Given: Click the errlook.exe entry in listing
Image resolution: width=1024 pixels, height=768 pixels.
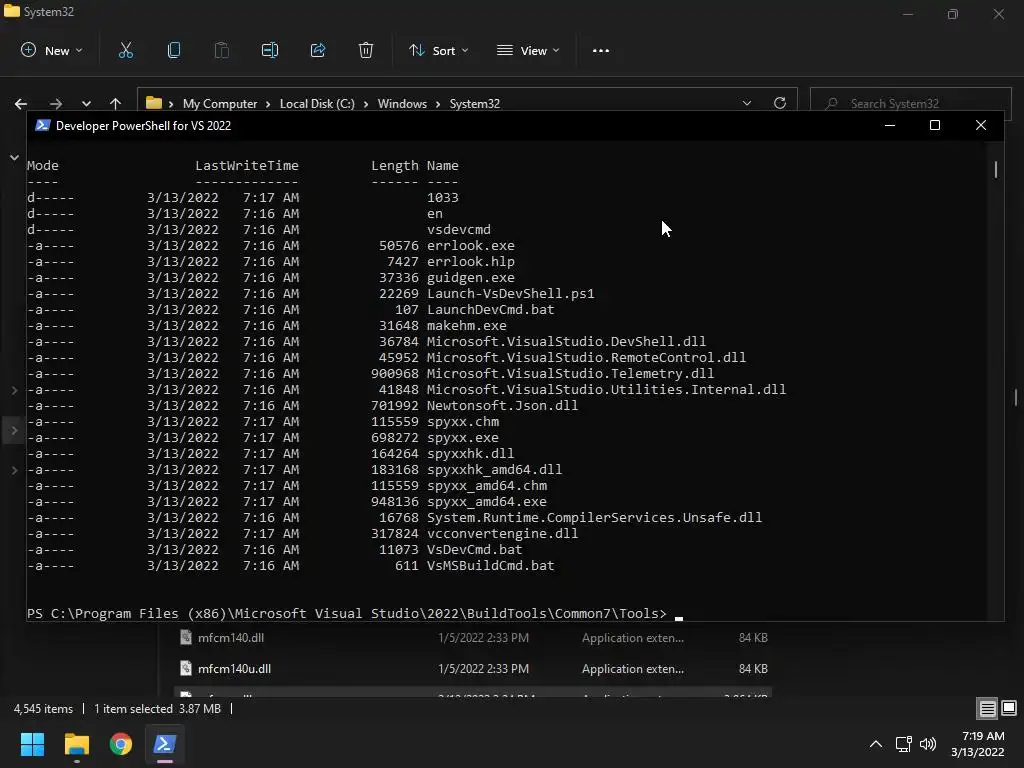Looking at the screenshot, I should [x=470, y=246].
